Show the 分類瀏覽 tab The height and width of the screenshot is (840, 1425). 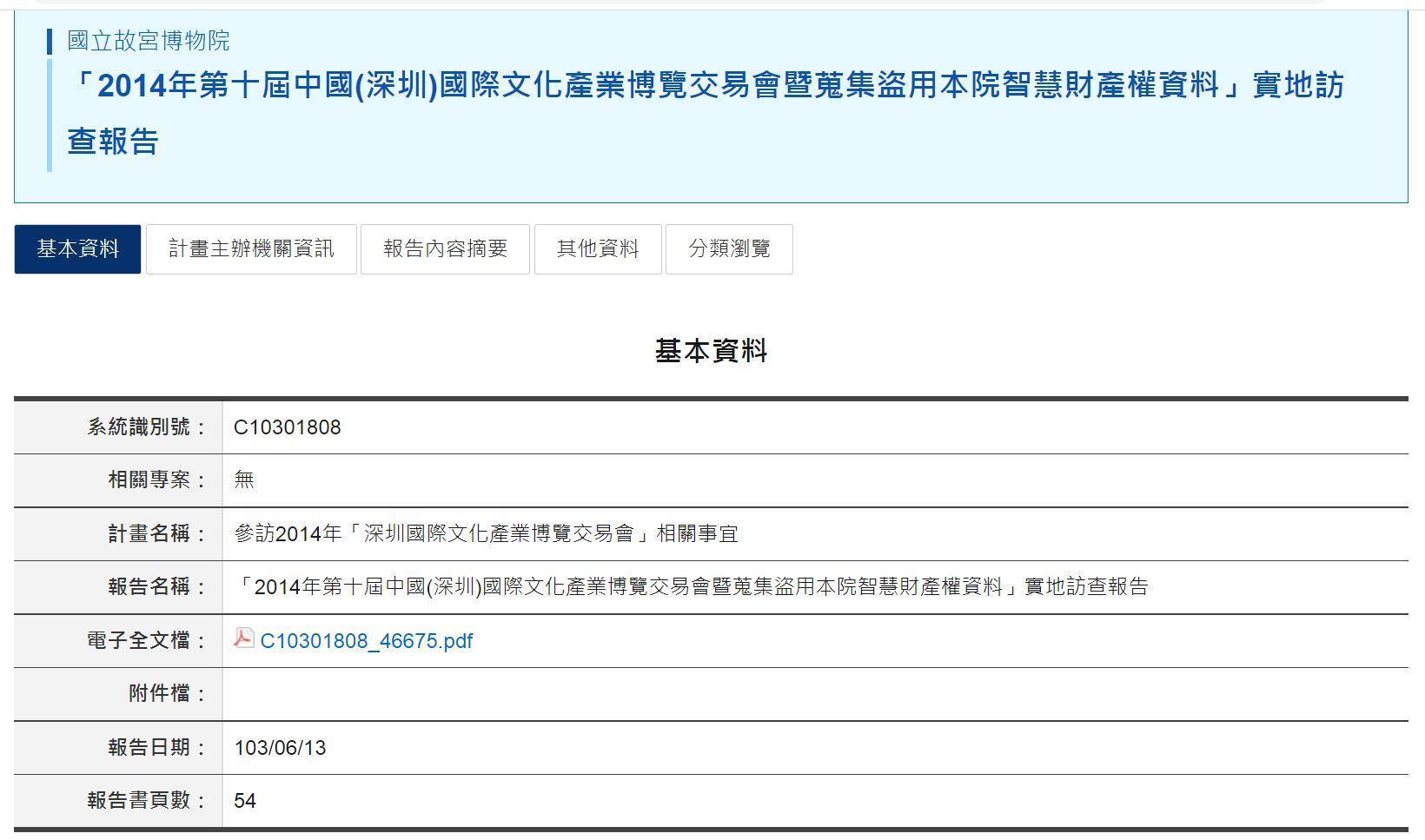pos(729,249)
